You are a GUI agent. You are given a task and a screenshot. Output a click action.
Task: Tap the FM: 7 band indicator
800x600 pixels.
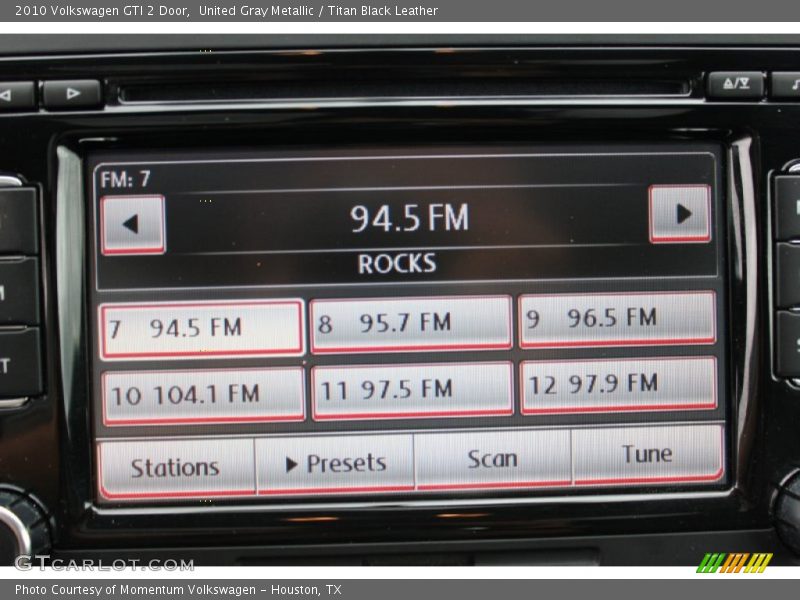[x=126, y=179]
